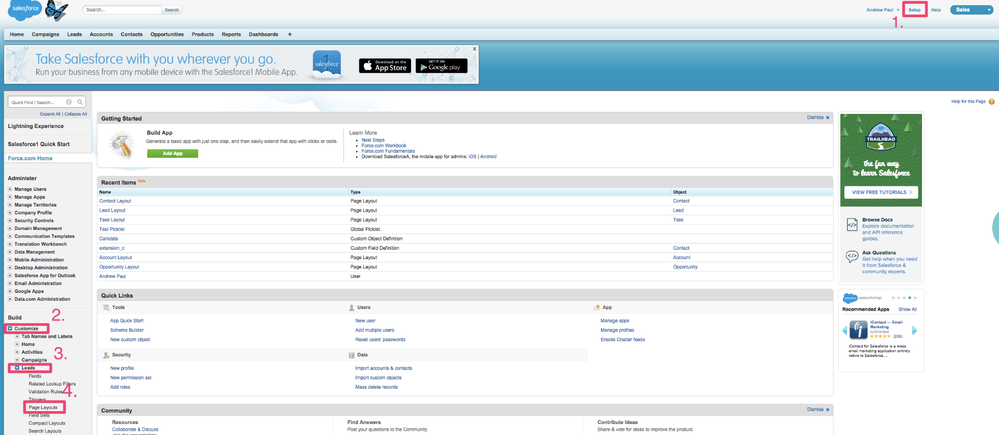
Task: Open the App Store download badge
Action: (384, 66)
